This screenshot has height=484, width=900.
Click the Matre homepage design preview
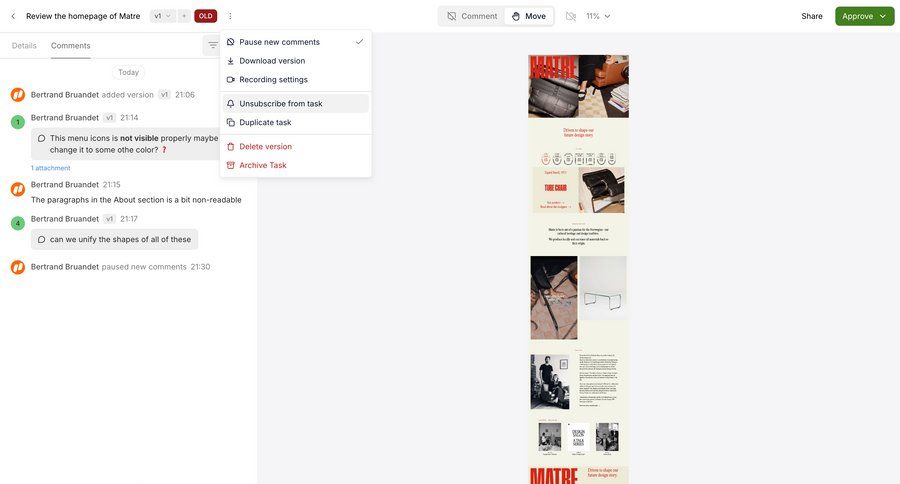click(x=578, y=269)
